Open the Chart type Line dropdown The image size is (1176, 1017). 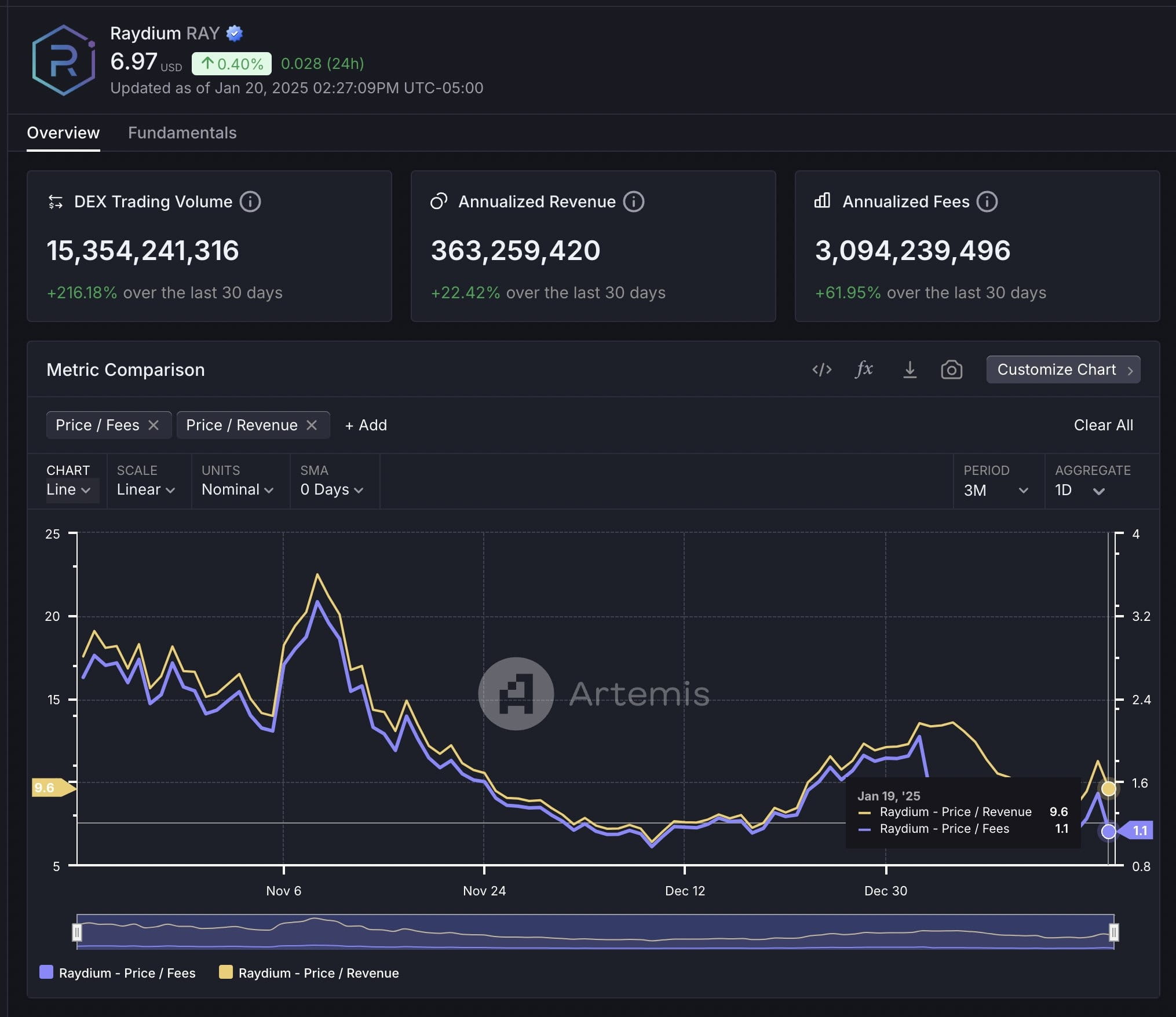[x=68, y=489]
